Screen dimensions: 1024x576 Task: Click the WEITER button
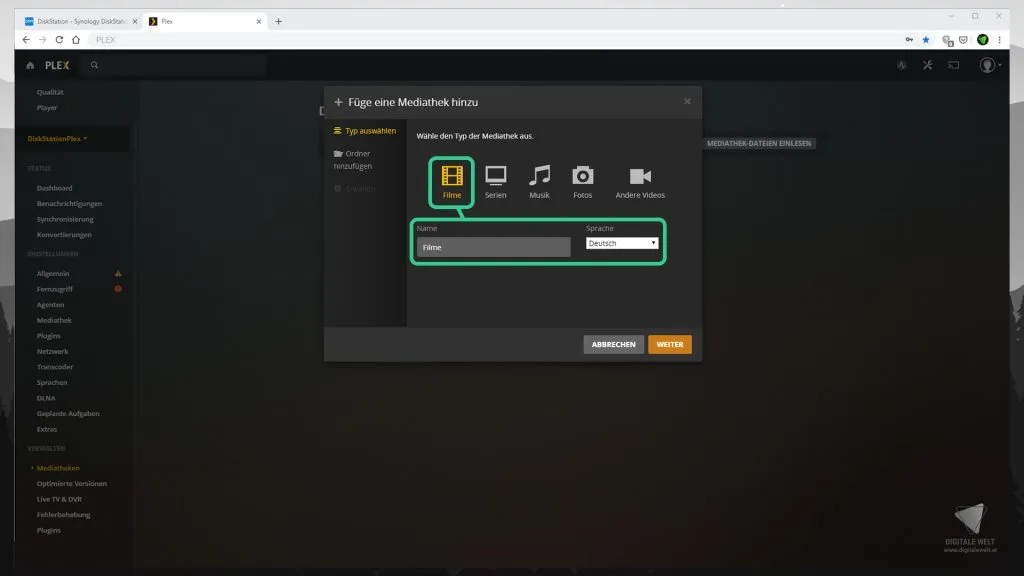click(x=669, y=344)
